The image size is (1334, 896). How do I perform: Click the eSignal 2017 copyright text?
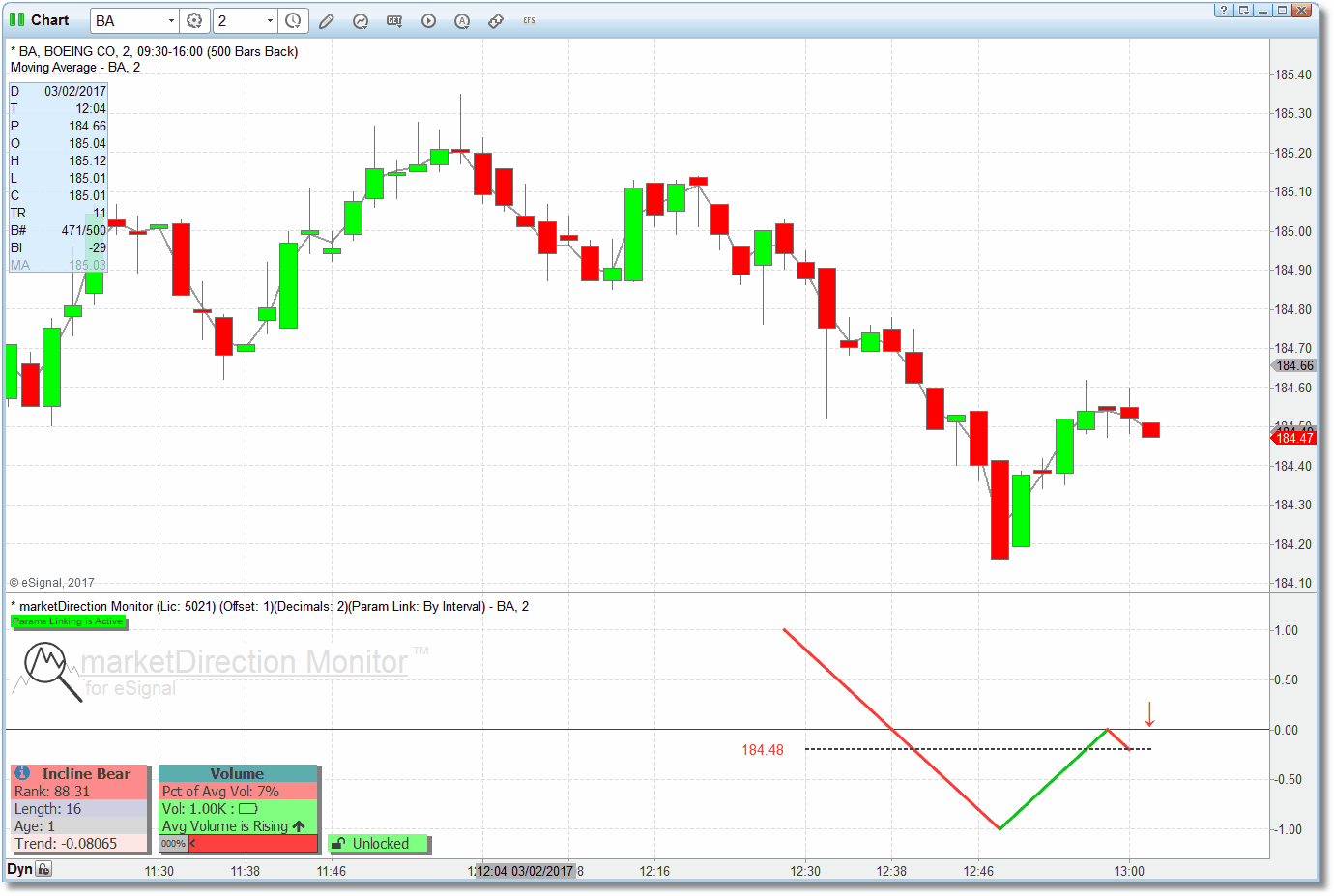coord(52,583)
